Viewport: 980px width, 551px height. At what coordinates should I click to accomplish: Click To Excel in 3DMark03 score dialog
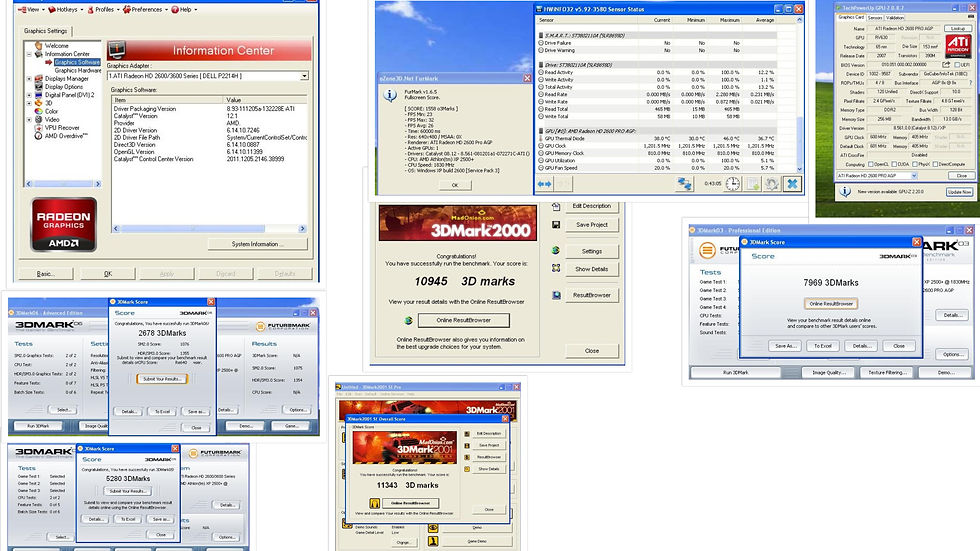(x=822, y=345)
